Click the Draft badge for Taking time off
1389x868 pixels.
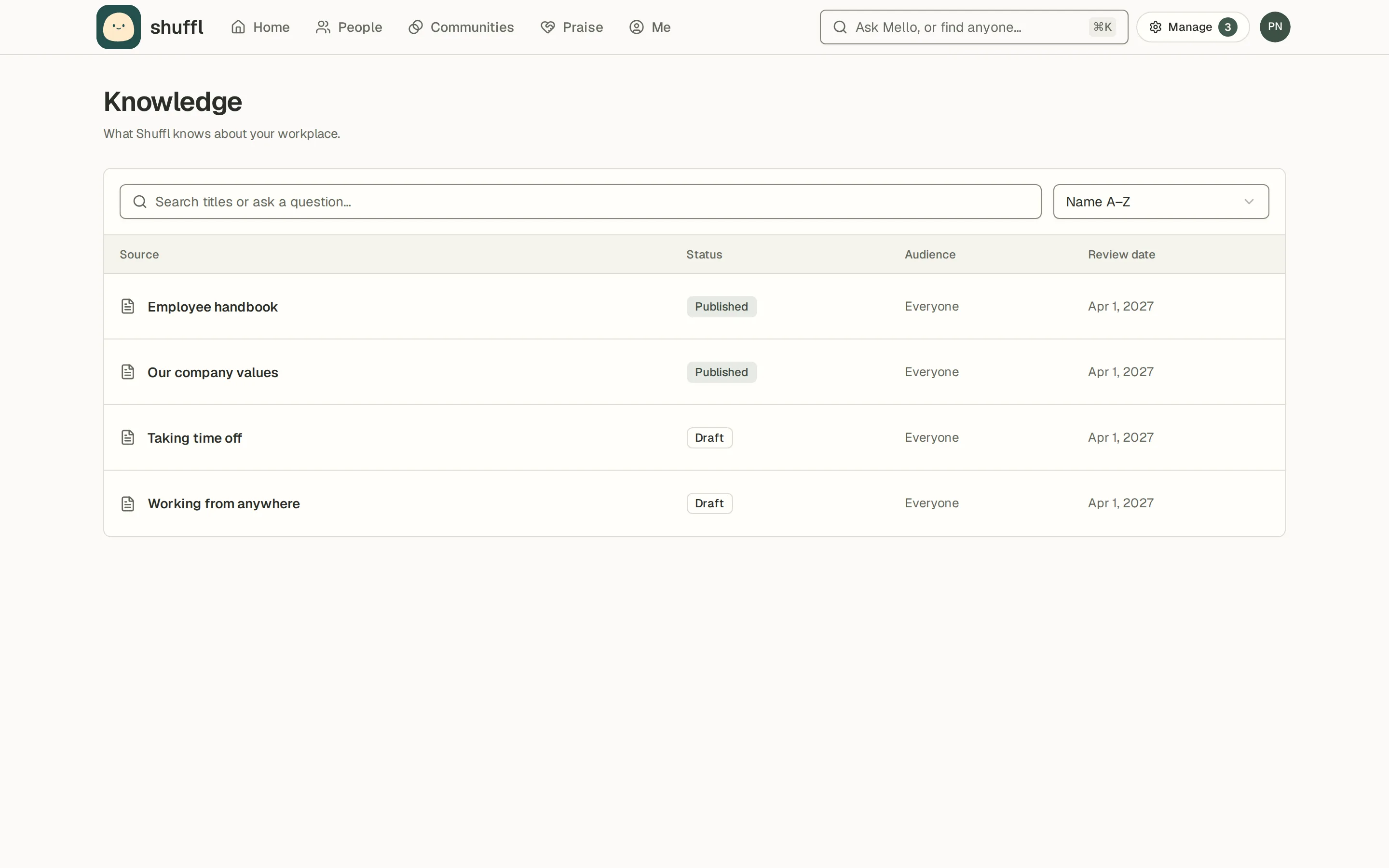point(709,437)
